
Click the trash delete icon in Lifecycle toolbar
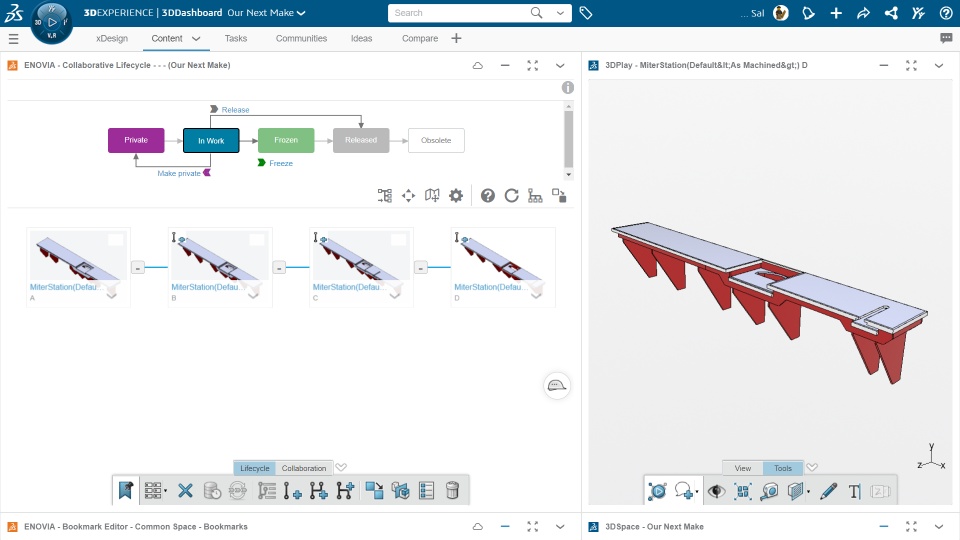452,490
